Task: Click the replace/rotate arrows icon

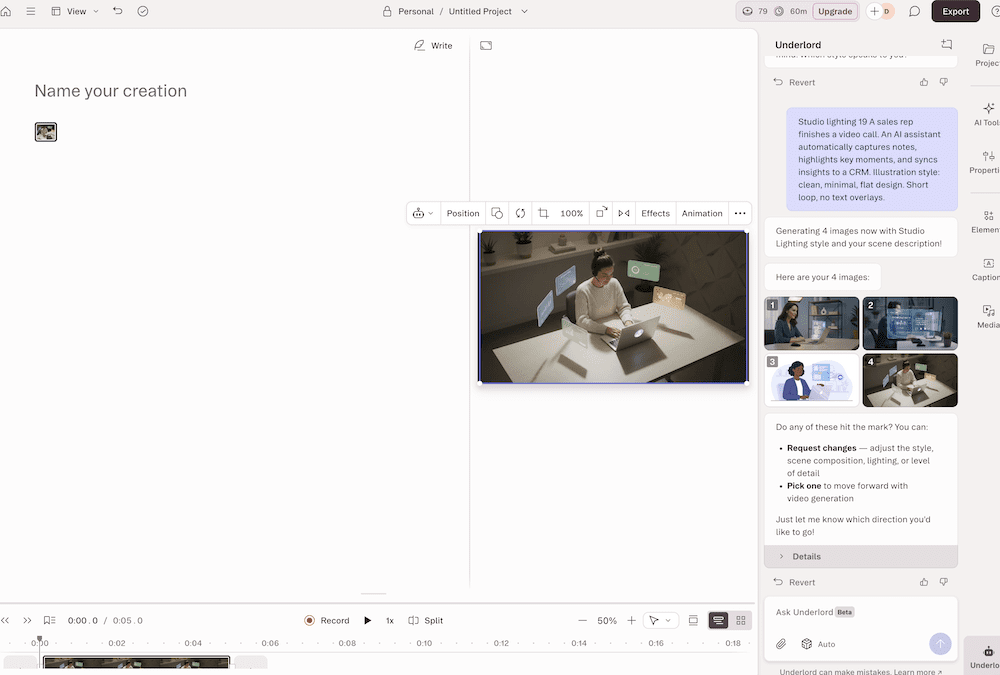Action: coord(520,213)
